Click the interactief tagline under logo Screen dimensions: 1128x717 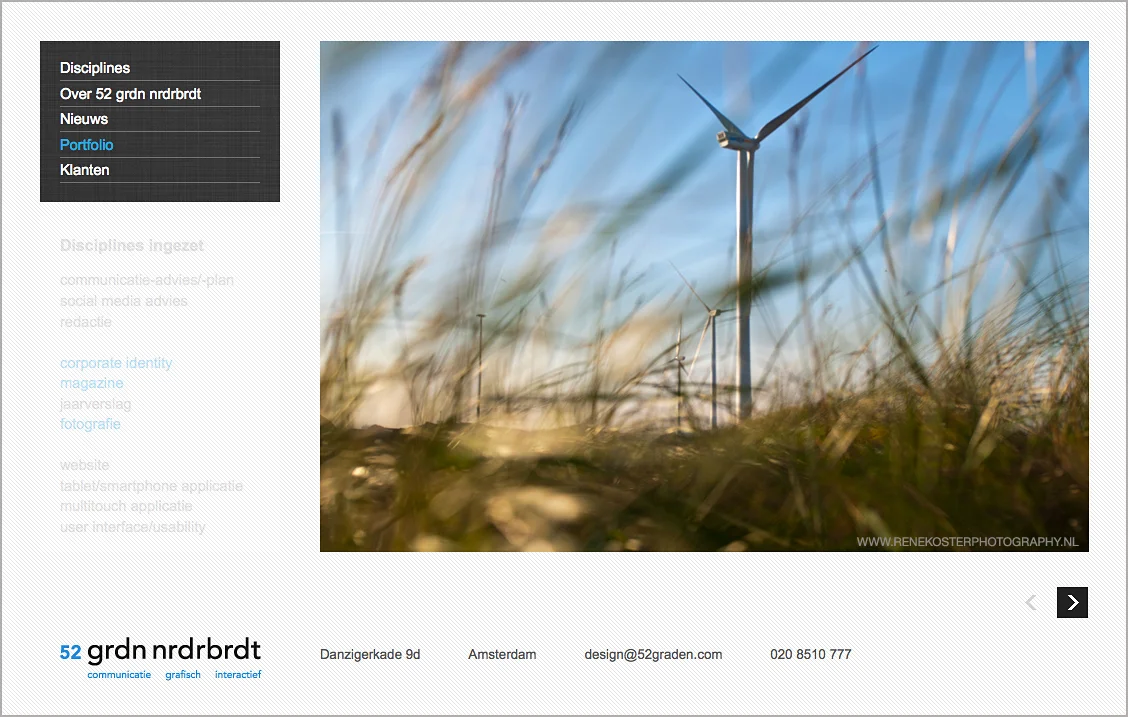(x=238, y=675)
